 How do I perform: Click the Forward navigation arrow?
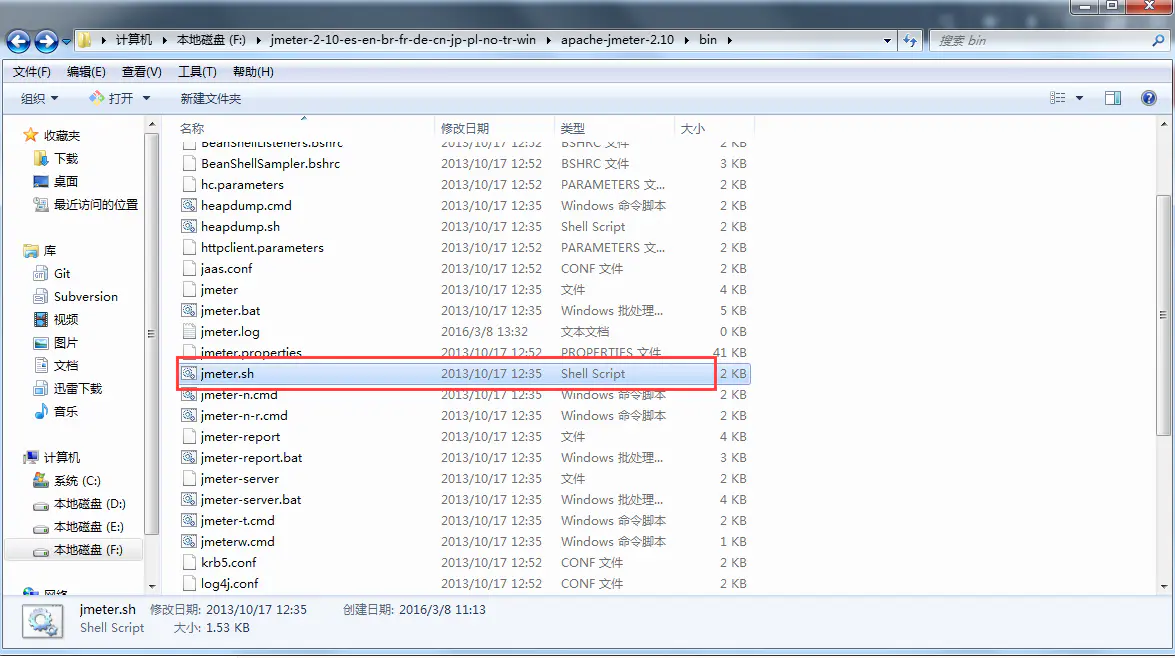pyautogui.click(x=46, y=41)
